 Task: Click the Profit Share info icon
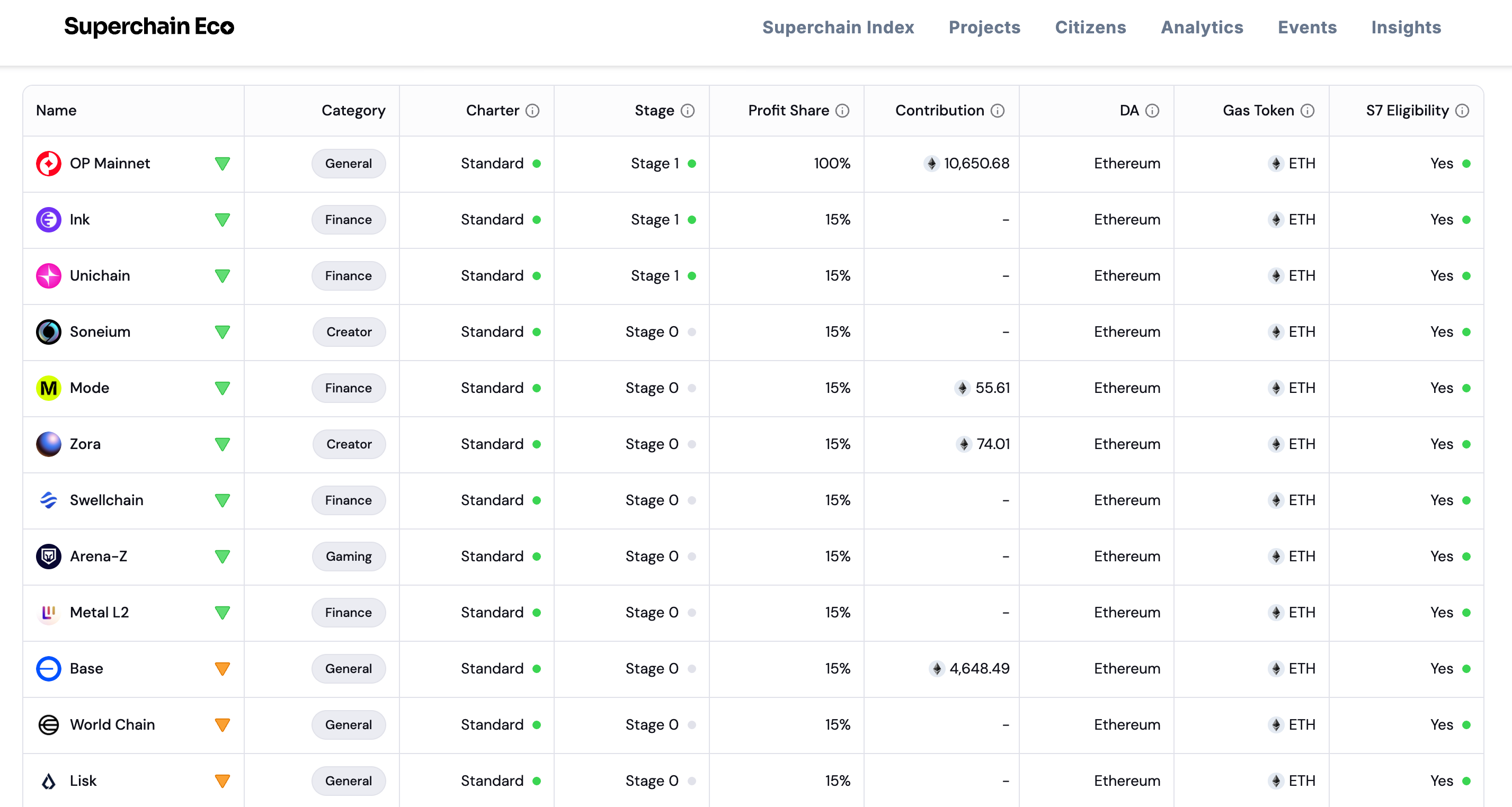coord(842,111)
